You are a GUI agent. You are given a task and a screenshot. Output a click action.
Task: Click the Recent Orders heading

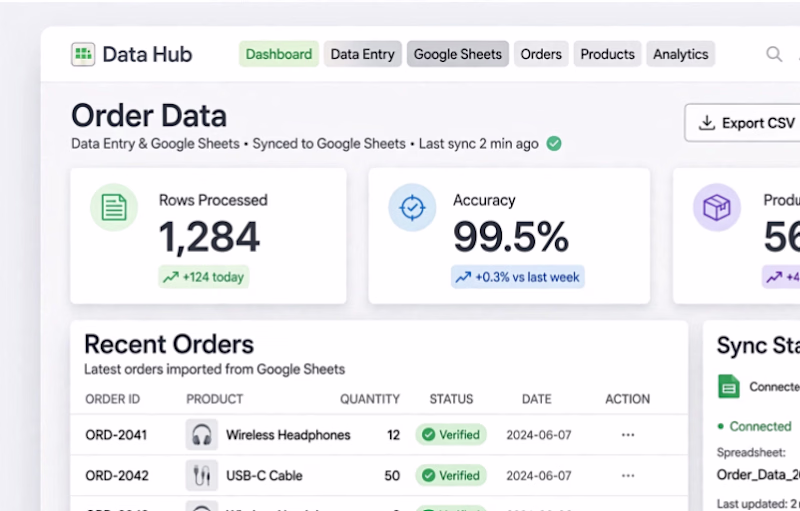pos(169,344)
